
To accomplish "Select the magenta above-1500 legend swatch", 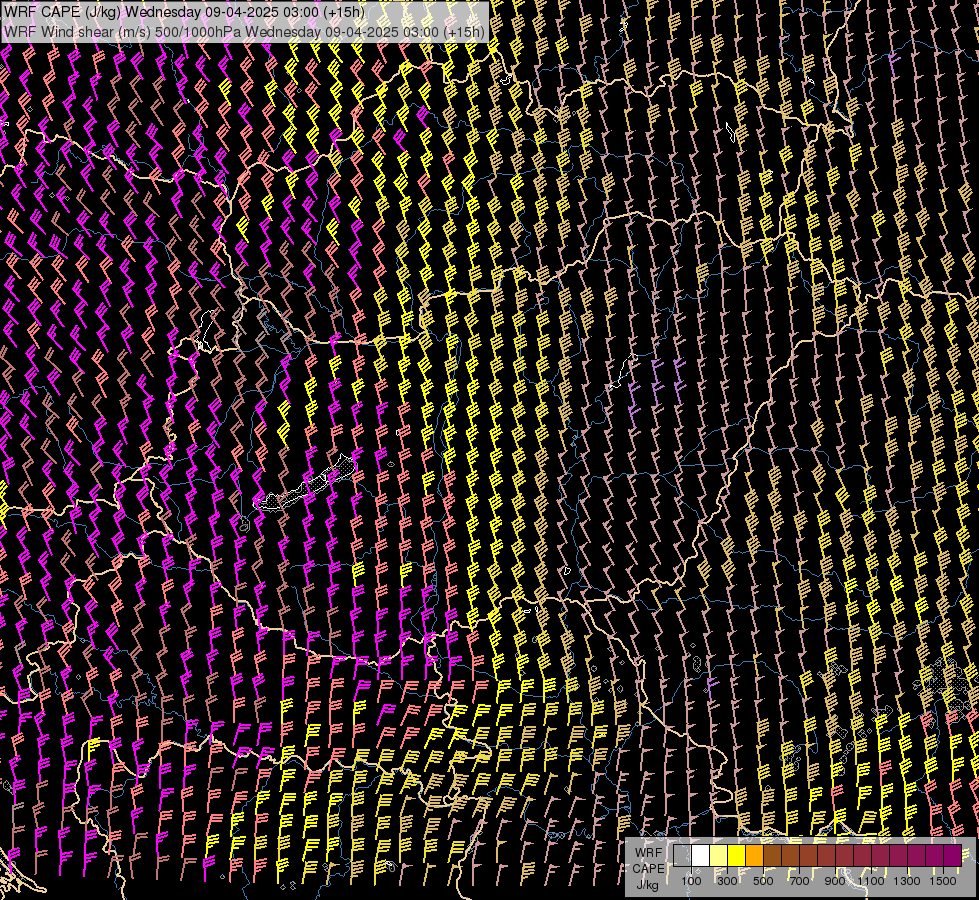I will [953, 855].
